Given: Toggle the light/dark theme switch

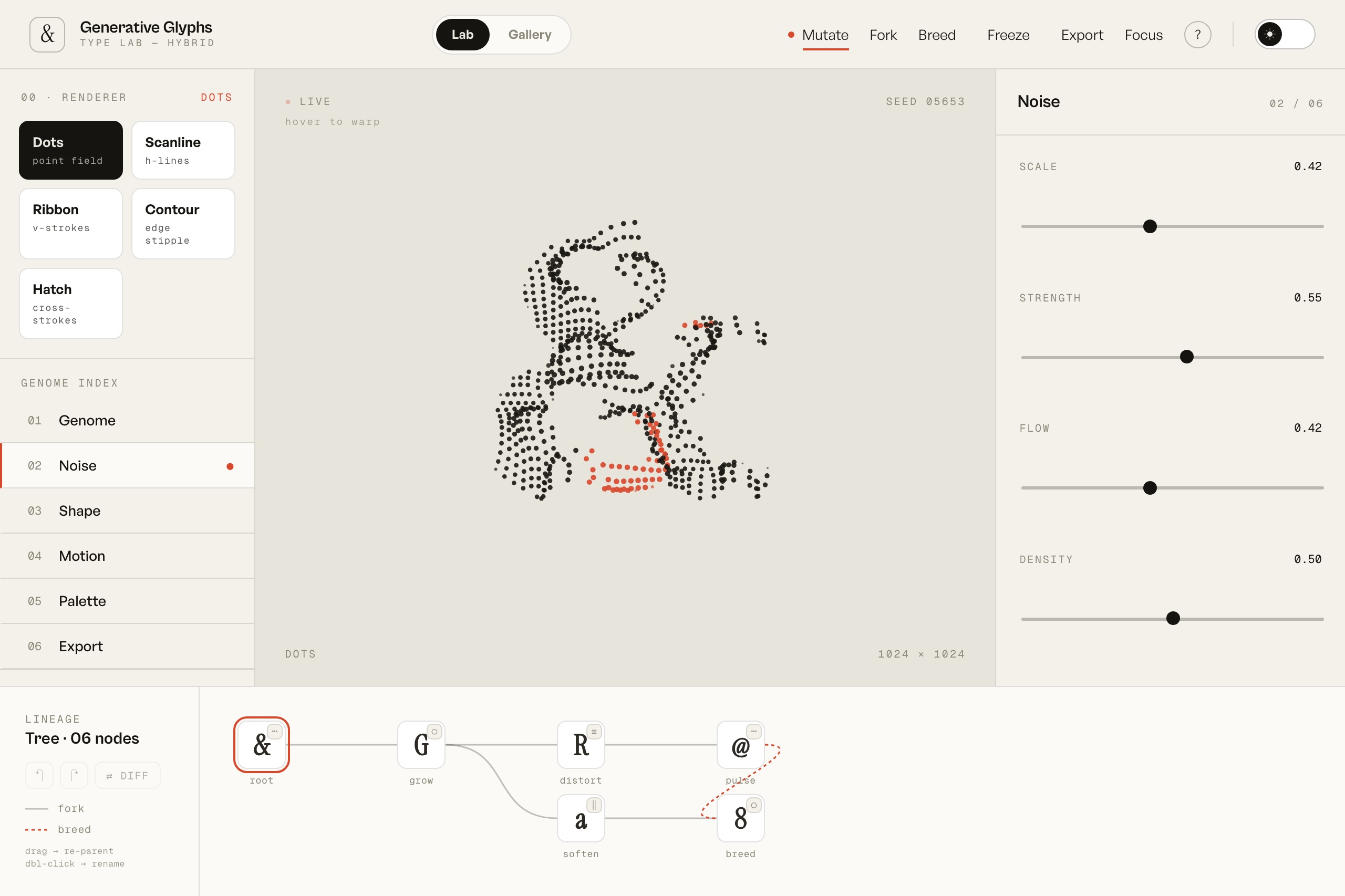Looking at the screenshot, I should pyautogui.click(x=1285, y=34).
